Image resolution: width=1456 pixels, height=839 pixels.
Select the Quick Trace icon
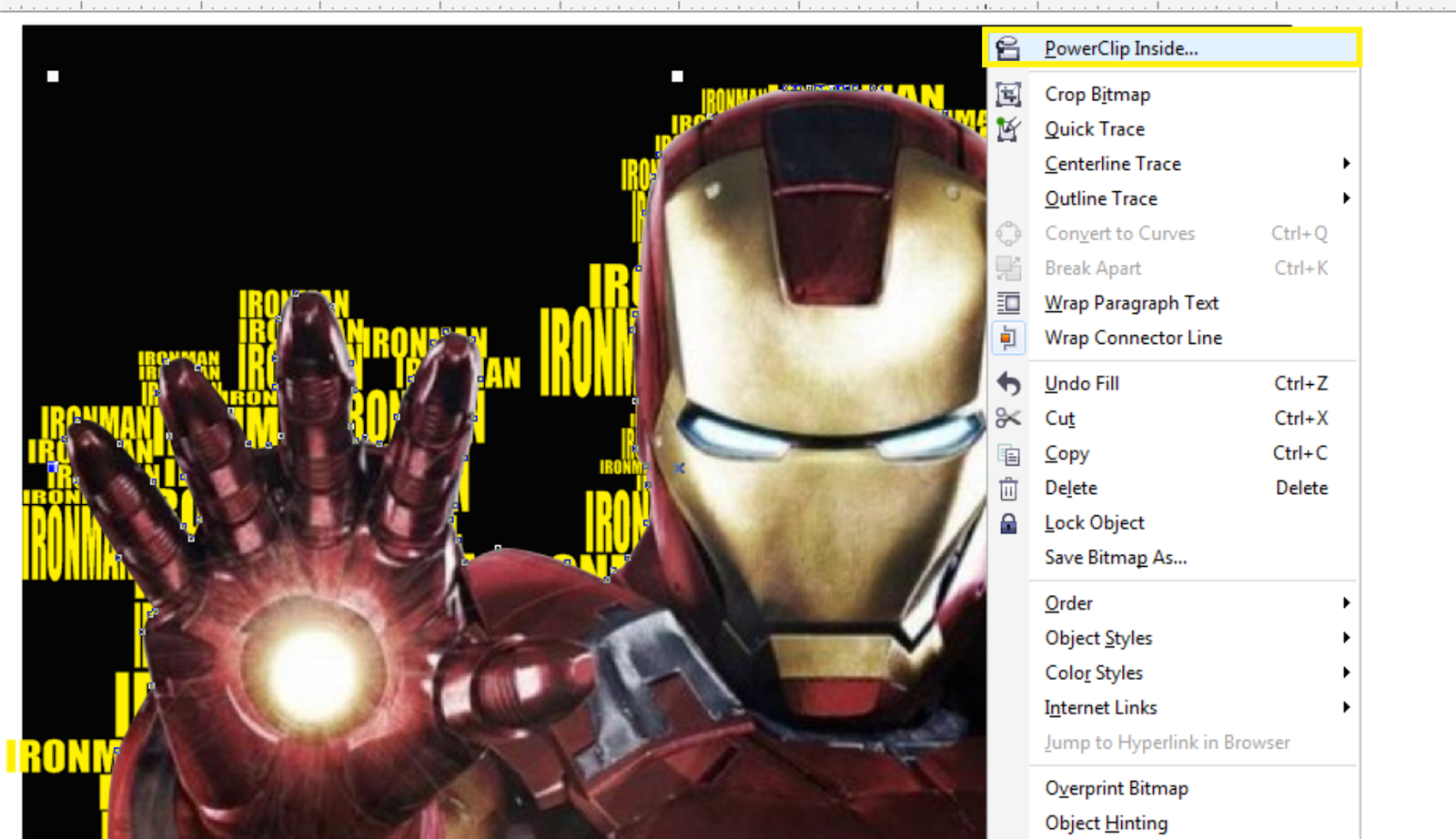1007,128
